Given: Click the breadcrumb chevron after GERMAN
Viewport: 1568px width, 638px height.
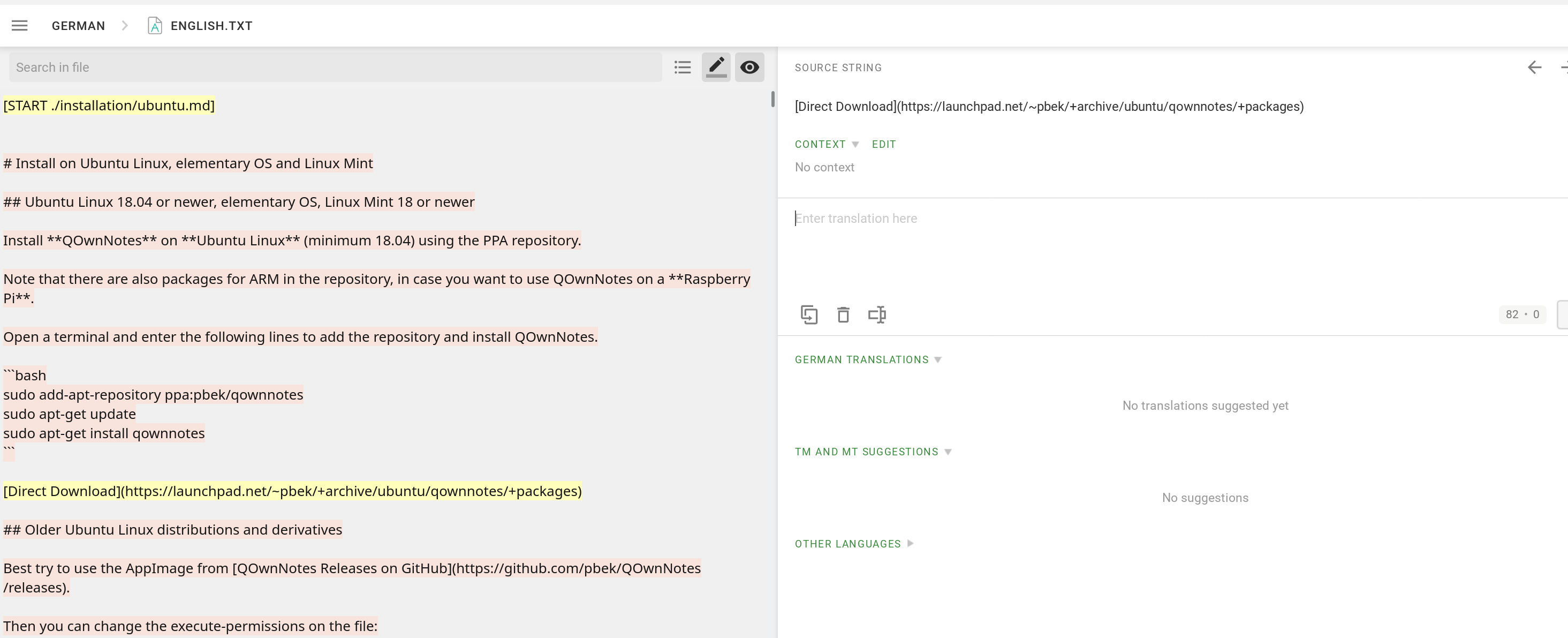Looking at the screenshot, I should click(125, 26).
